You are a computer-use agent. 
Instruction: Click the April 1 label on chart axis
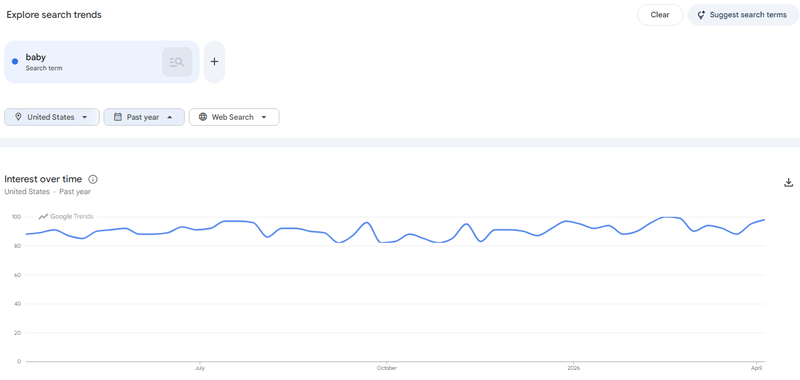click(x=757, y=367)
